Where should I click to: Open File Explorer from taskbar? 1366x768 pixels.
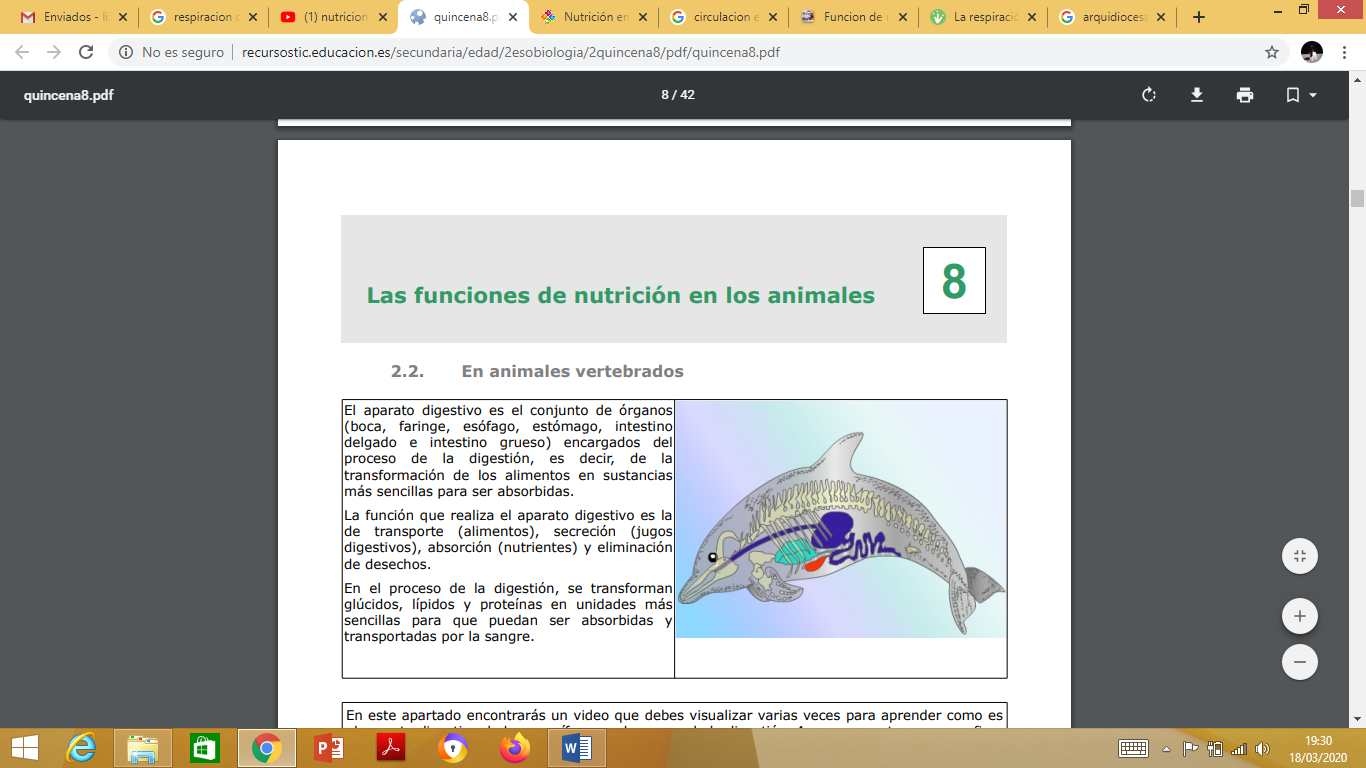(x=143, y=747)
